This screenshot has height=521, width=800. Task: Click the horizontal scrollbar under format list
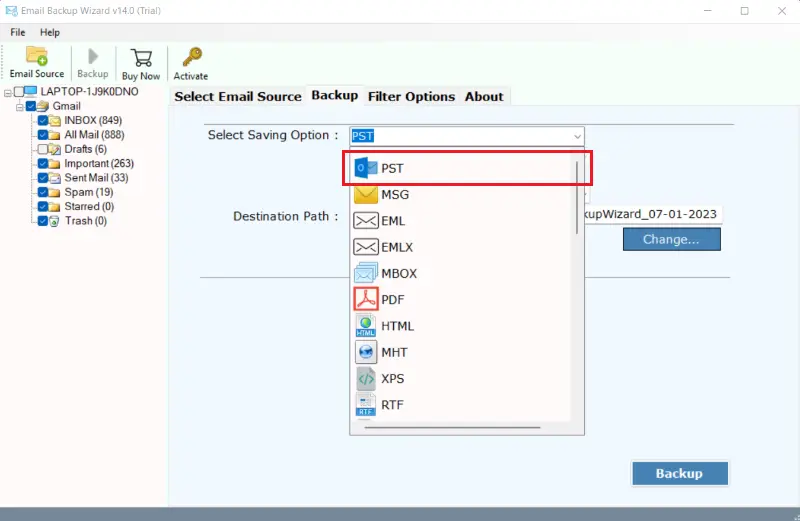coord(453,428)
